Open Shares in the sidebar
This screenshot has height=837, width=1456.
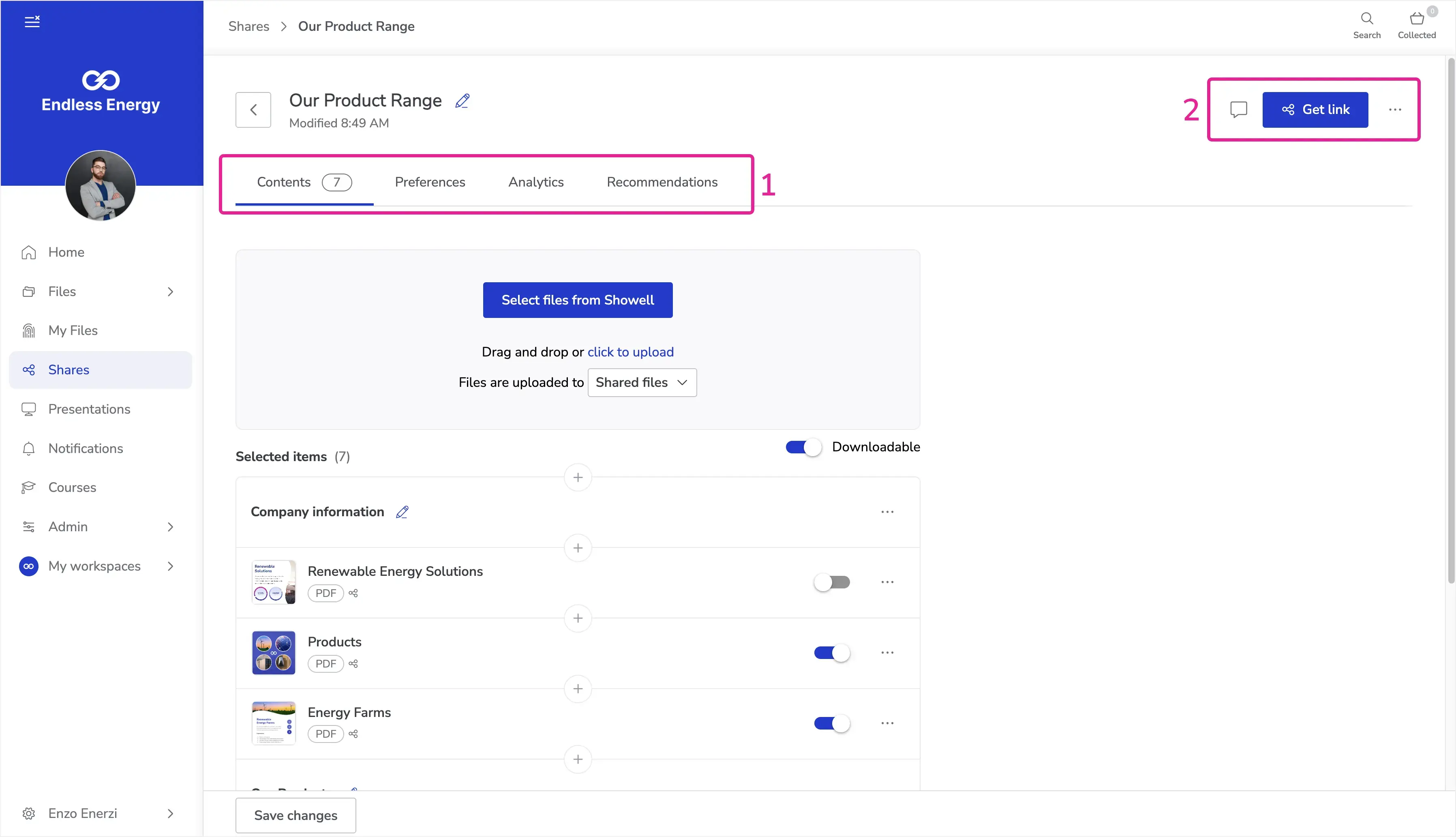click(101, 370)
